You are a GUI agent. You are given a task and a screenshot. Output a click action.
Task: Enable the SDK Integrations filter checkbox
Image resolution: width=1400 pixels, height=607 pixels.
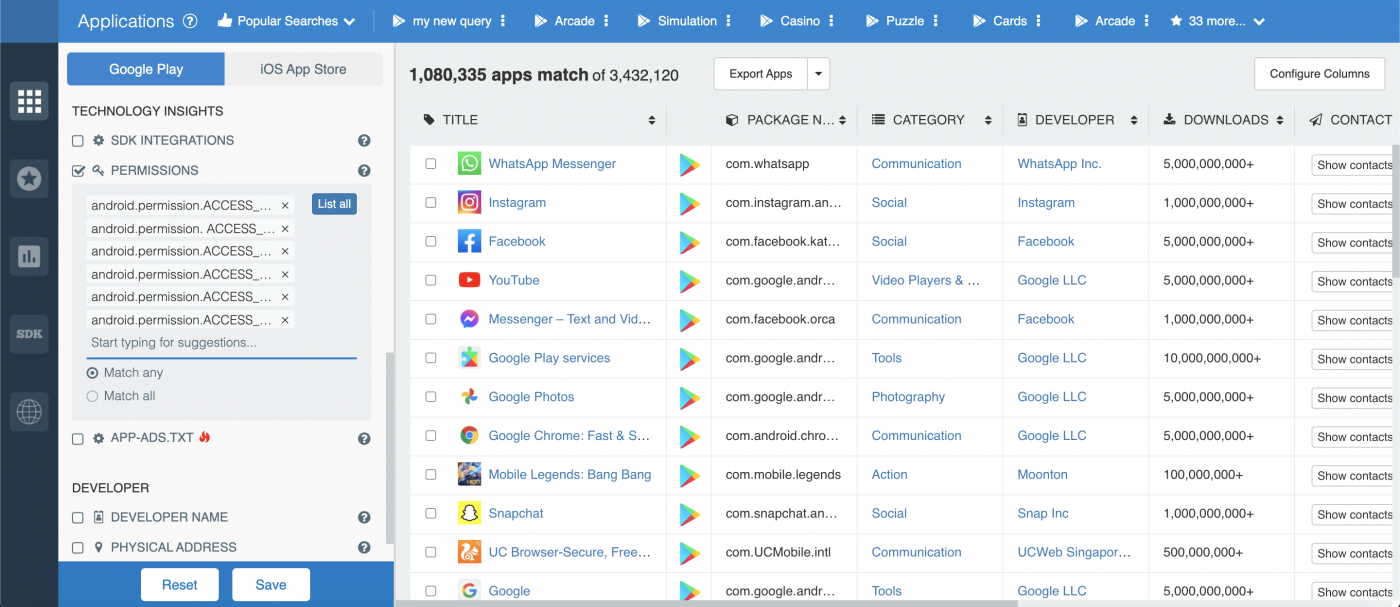click(x=78, y=141)
